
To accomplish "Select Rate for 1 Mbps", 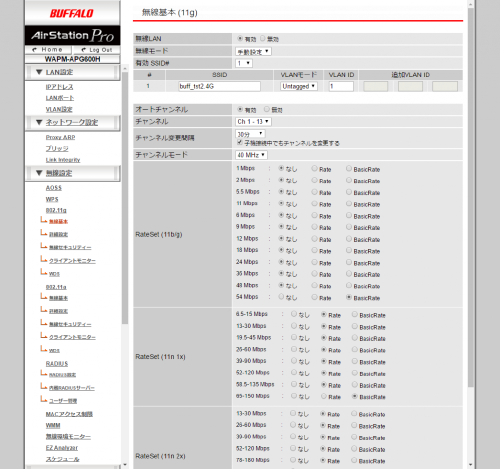I will click(314, 168).
